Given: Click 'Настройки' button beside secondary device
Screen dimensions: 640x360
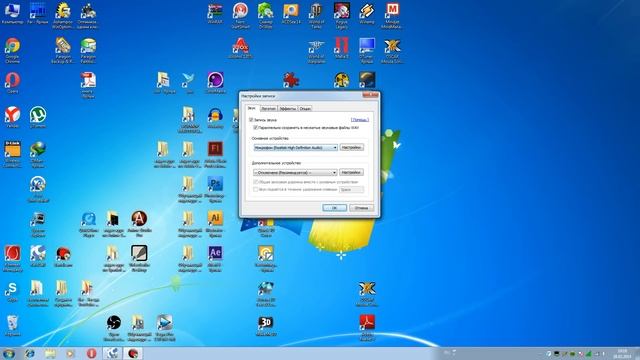Looking at the screenshot, I should pyautogui.click(x=351, y=172).
